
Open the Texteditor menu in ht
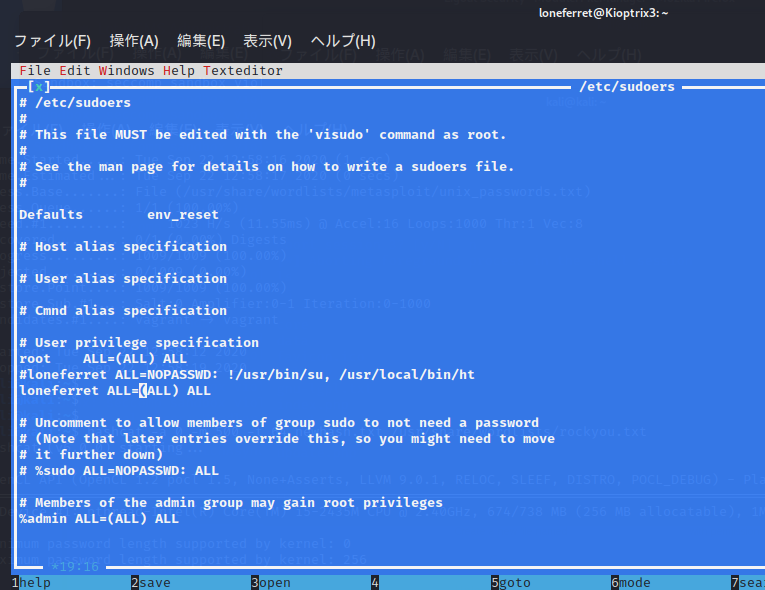[242, 71]
